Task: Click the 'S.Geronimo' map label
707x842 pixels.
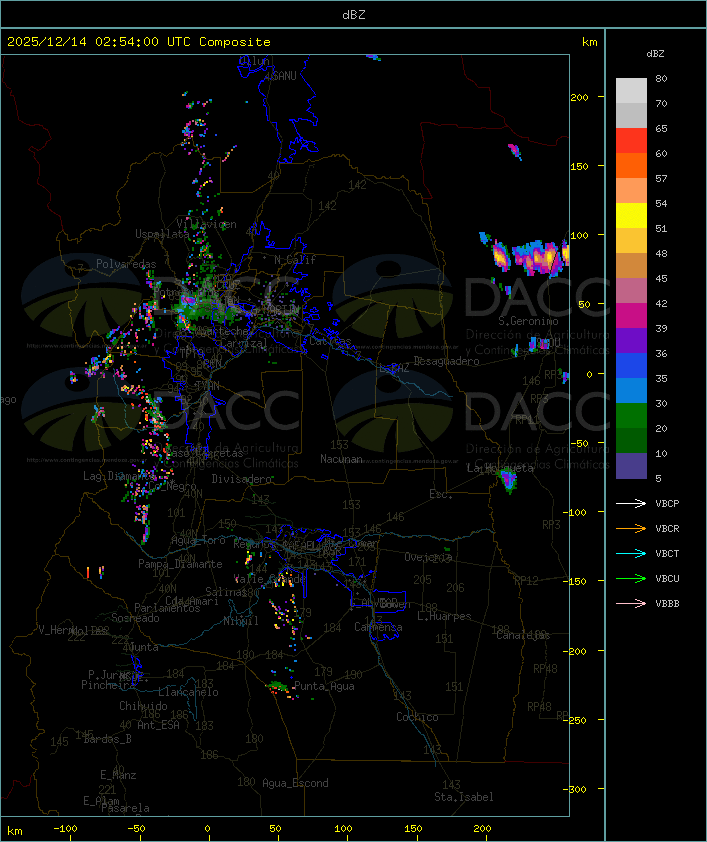Action: pos(528,321)
